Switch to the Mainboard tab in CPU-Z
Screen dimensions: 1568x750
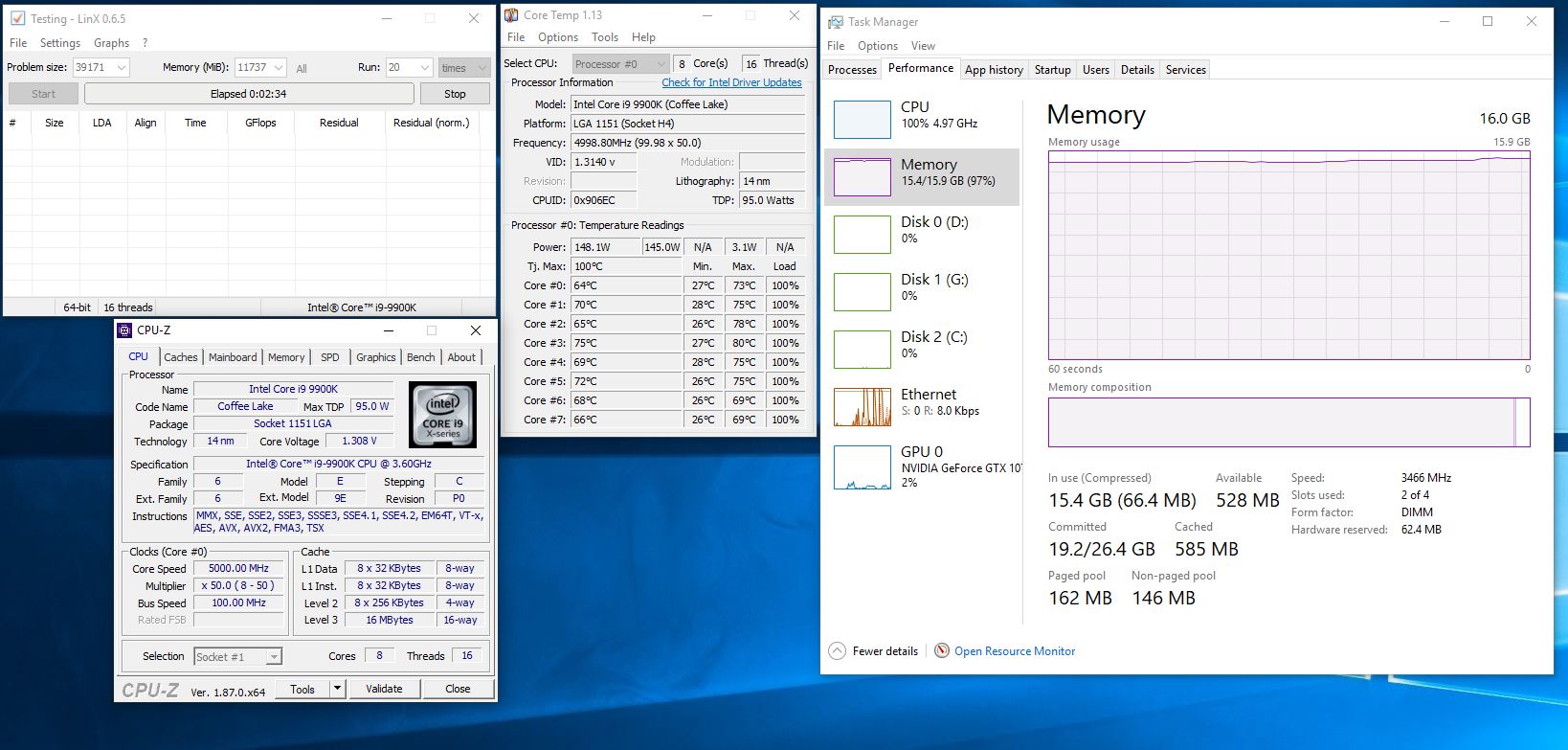click(x=233, y=357)
